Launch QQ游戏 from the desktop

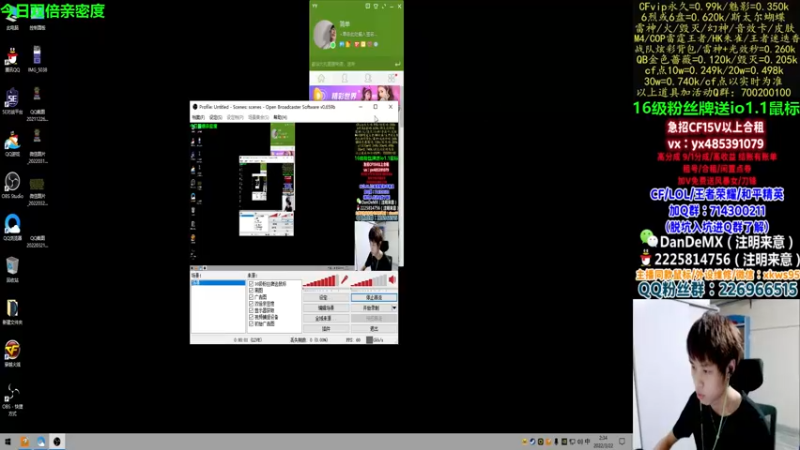click(12, 143)
